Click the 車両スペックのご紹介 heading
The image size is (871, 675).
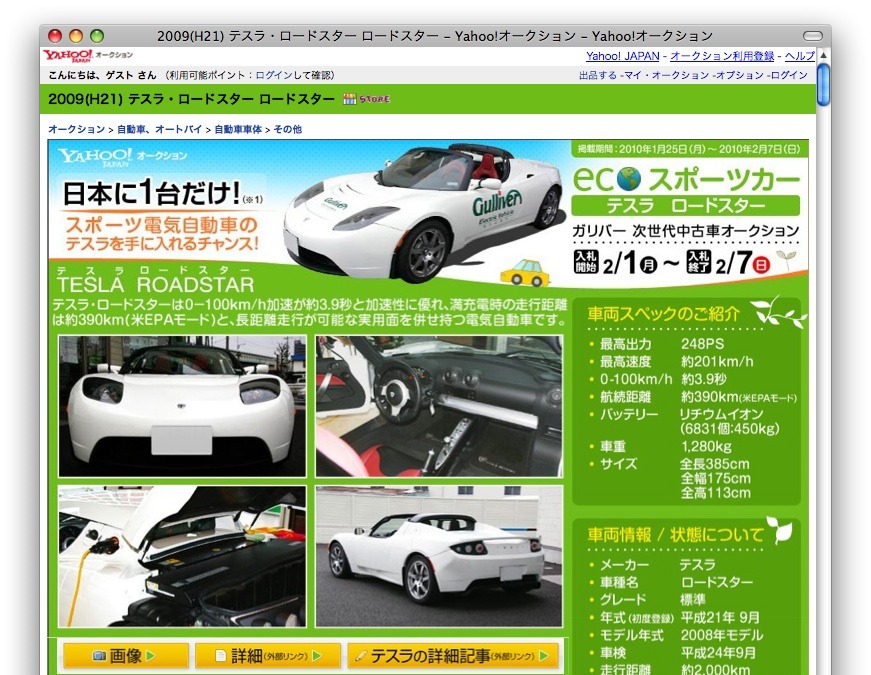(664, 314)
